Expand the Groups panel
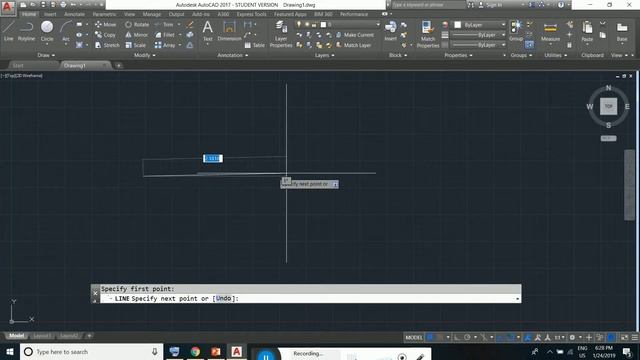The width and height of the screenshot is (640, 360). tap(521, 55)
